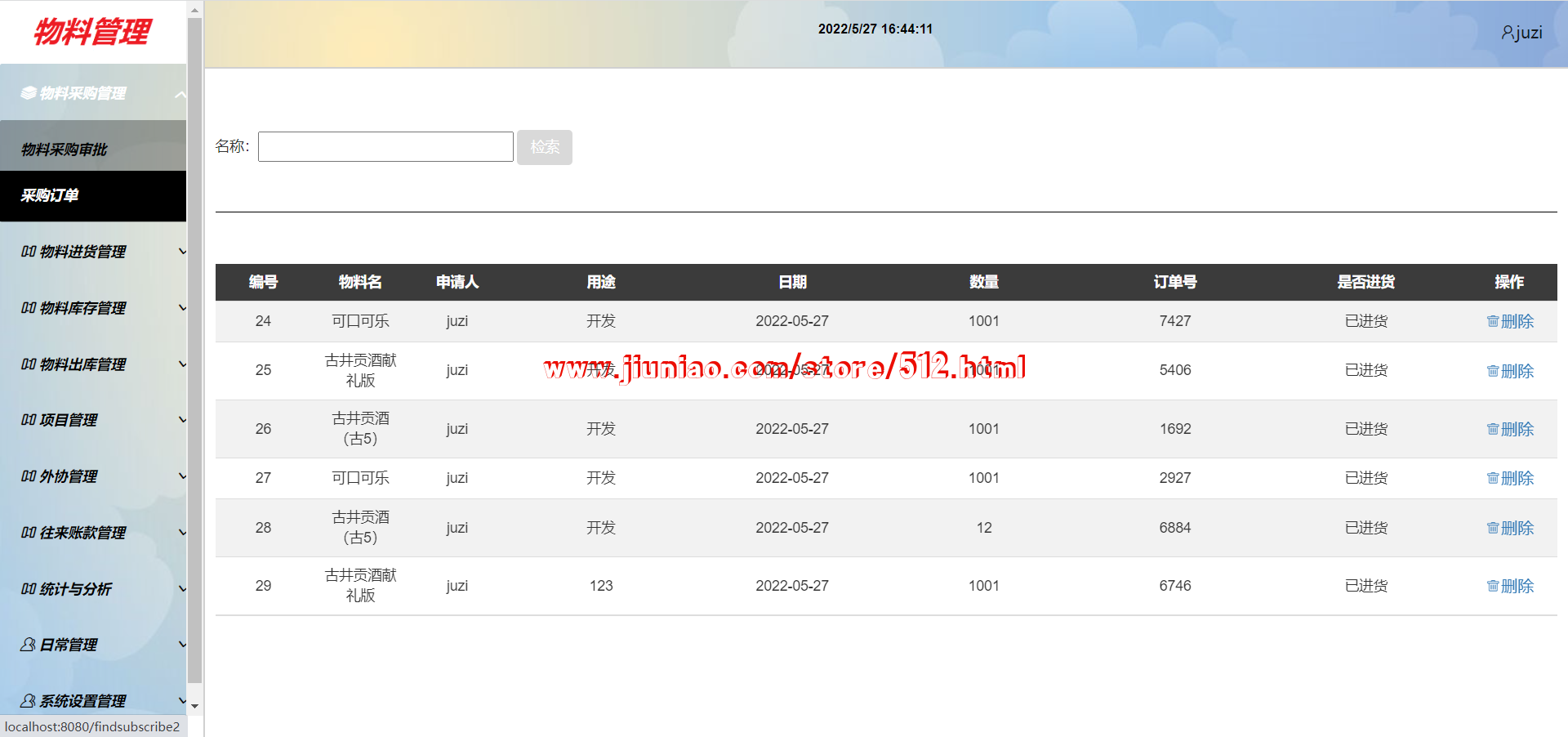Expand the 统计与分析 chevron
Screen dimensions: 1568x737
tap(182, 589)
